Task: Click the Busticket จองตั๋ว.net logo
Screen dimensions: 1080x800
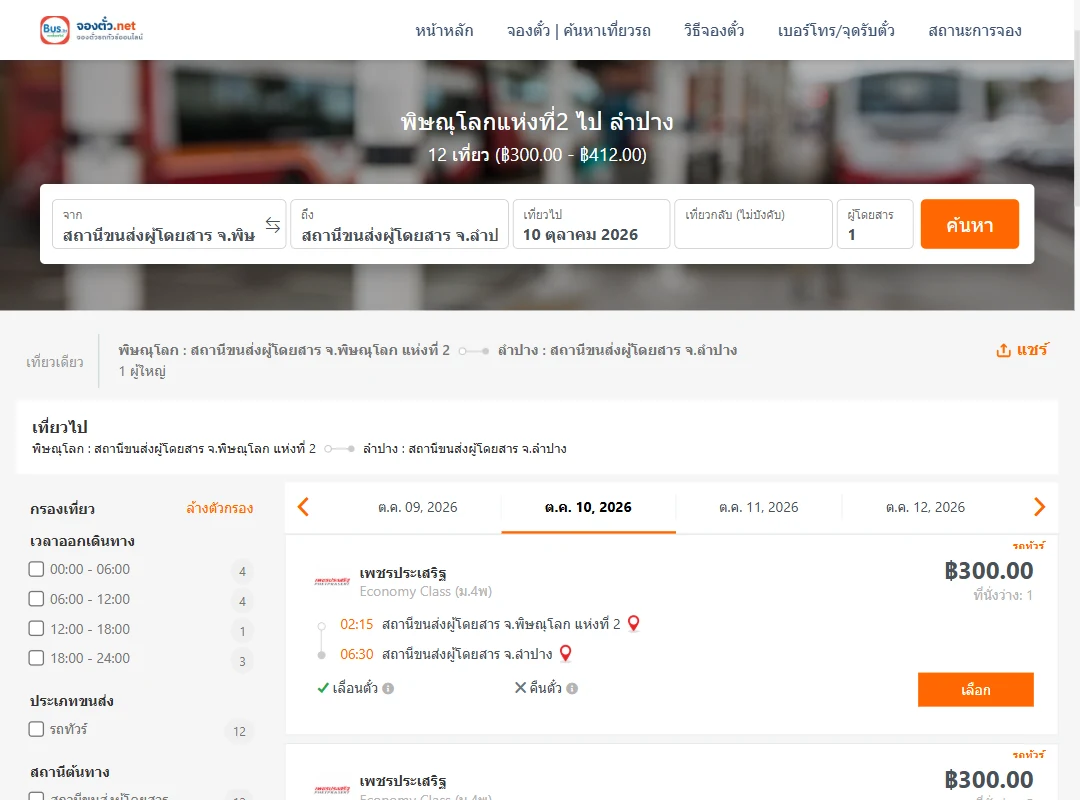Action: click(92, 30)
